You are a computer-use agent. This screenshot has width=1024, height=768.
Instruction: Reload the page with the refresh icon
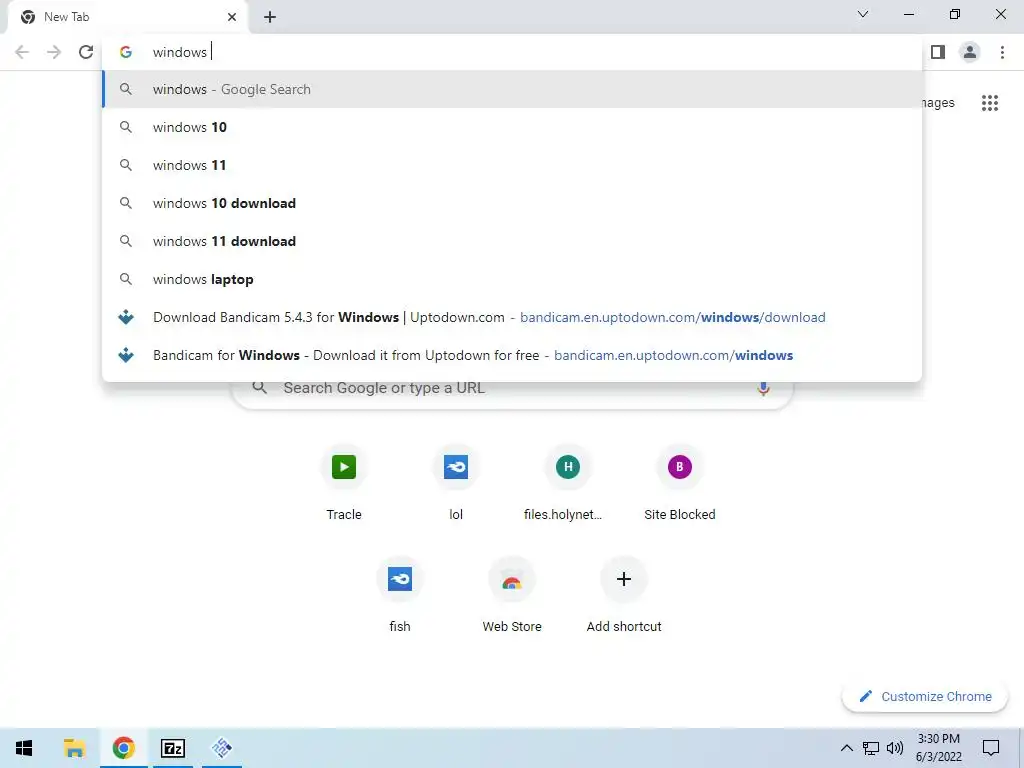tap(86, 52)
